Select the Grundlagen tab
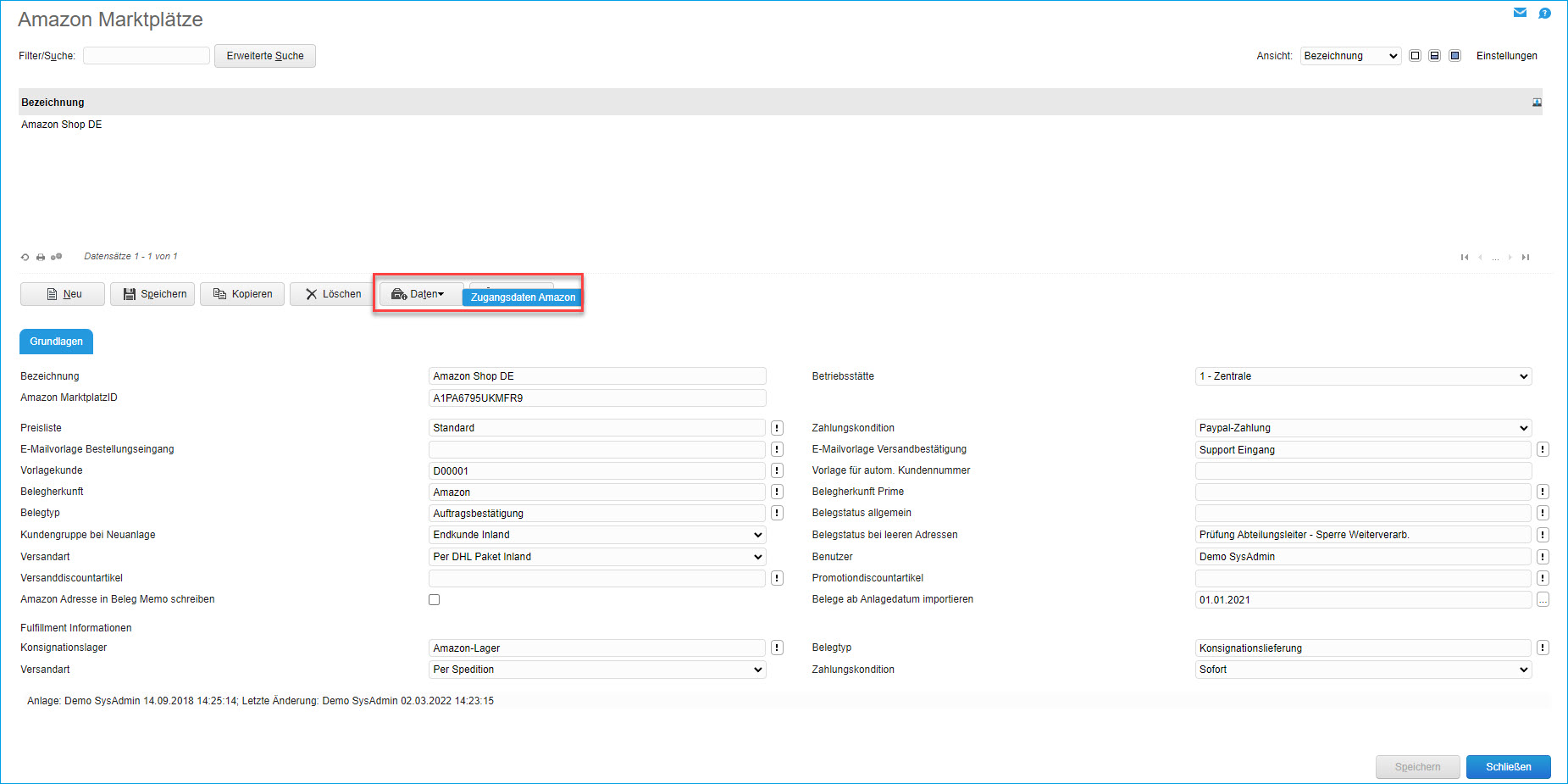The width and height of the screenshot is (1568, 784). point(57,342)
